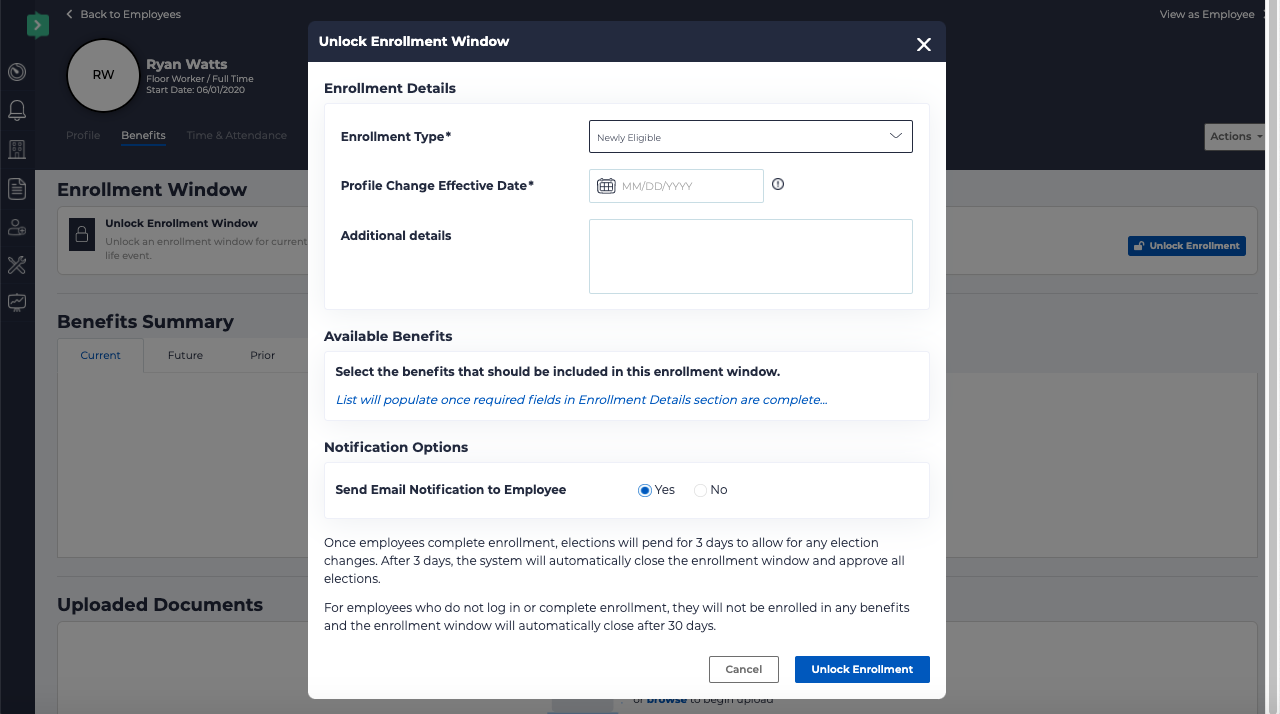The height and width of the screenshot is (714, 1280).
Task: Open the tools icon in the sidebar
Action: [x=17, y=265]
